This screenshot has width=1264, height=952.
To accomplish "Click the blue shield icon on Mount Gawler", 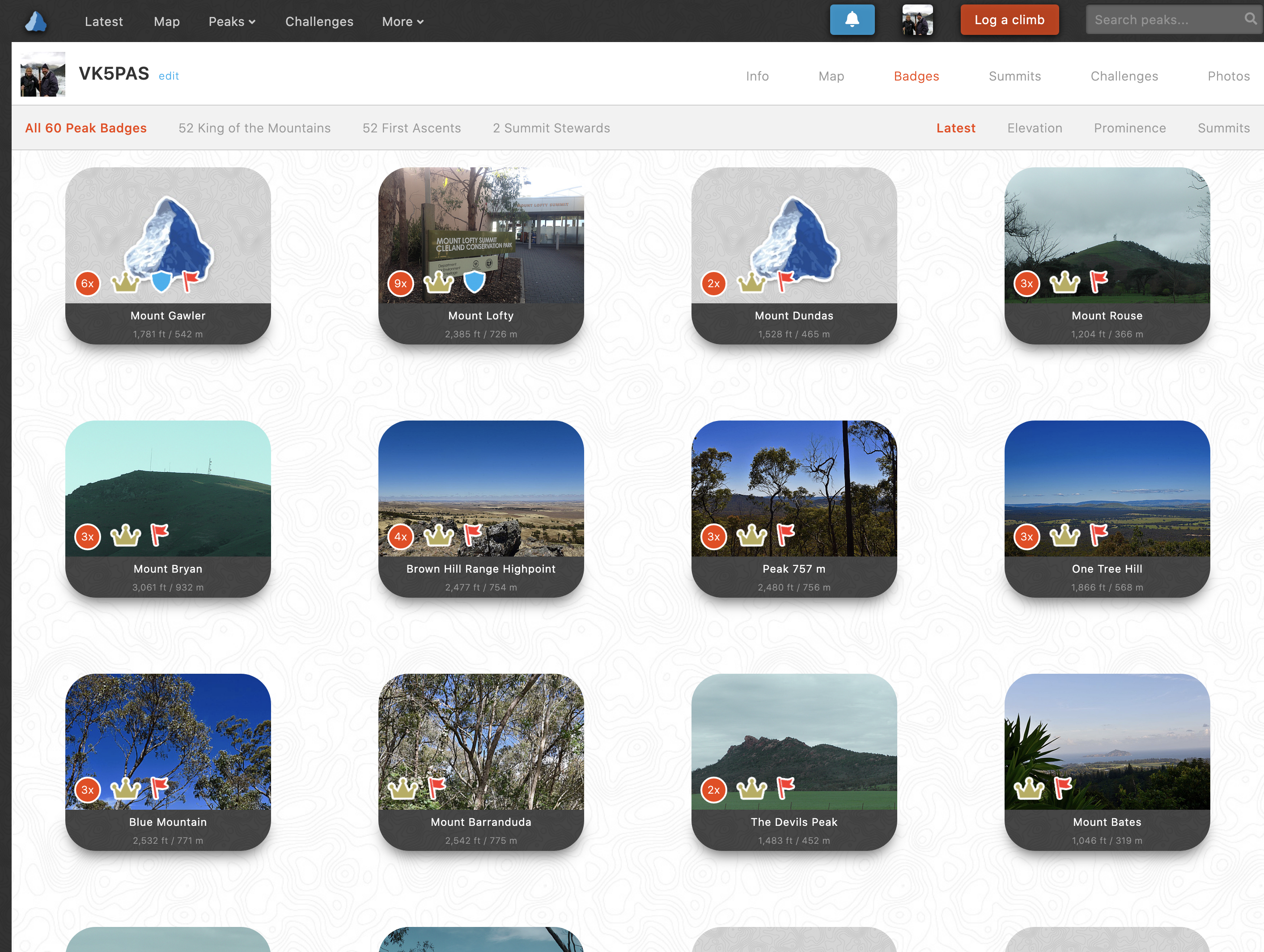I will [x=162, y=282].
